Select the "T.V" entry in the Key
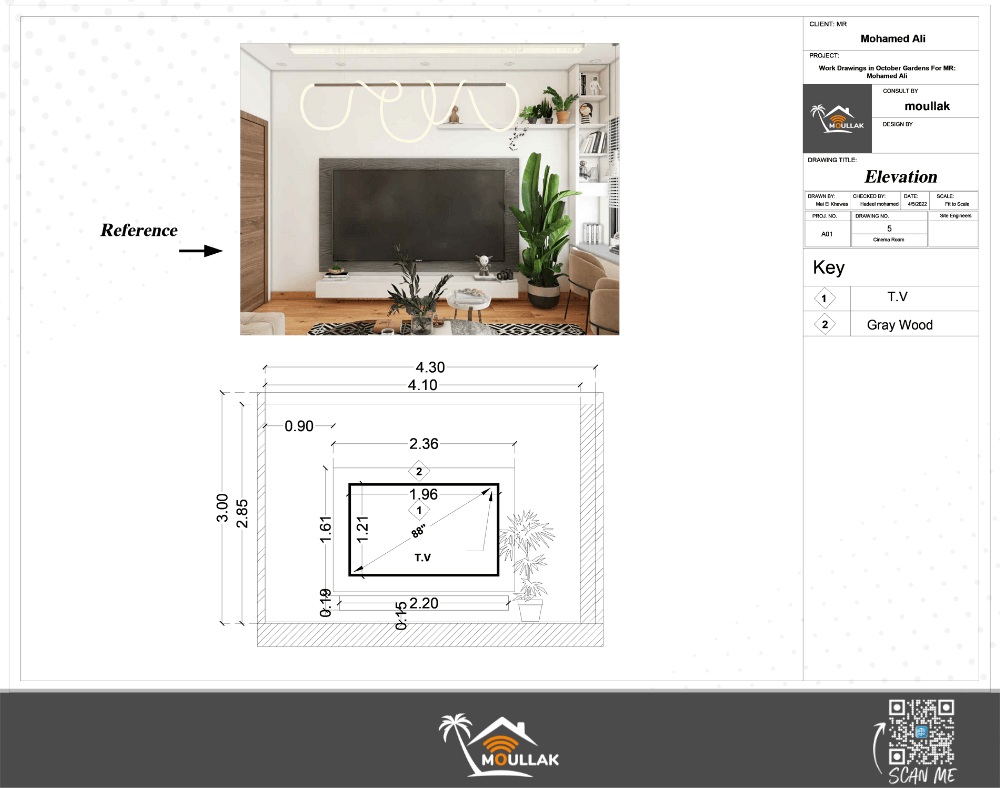 [899, 298]
